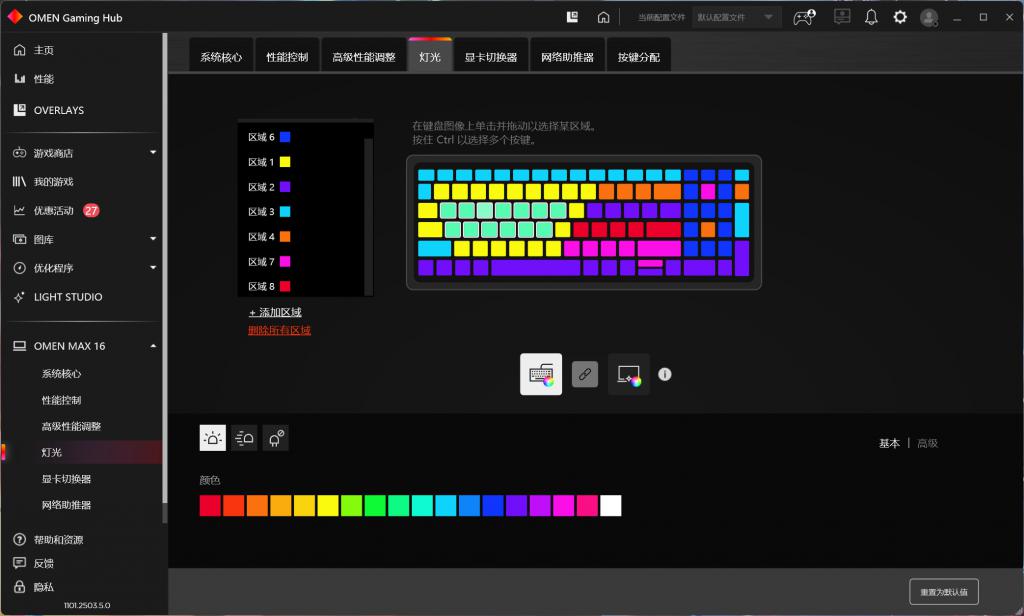
Task: Open settings gear in title bar
Action: (x=900, y=17)
